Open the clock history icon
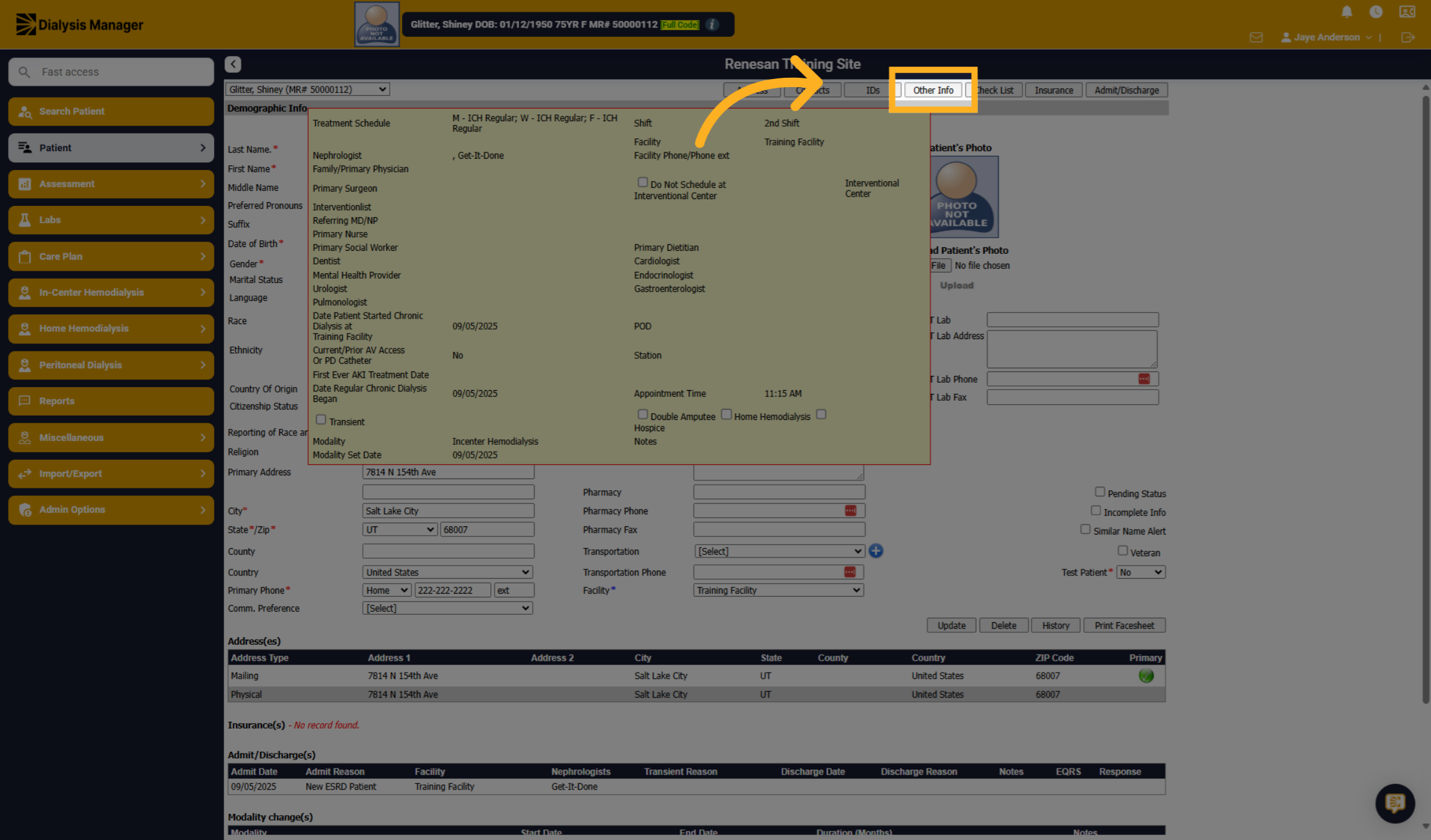Image resolution: width=1431 pixels, height=840 pixels. point(1376,12)
